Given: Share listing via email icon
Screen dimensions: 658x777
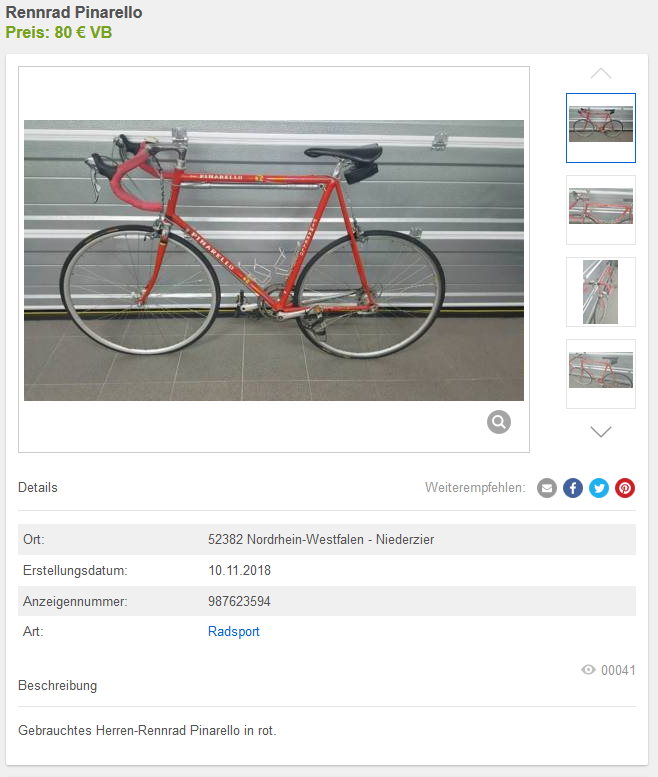Looking at the screenshot, I should tap(547, 488).
